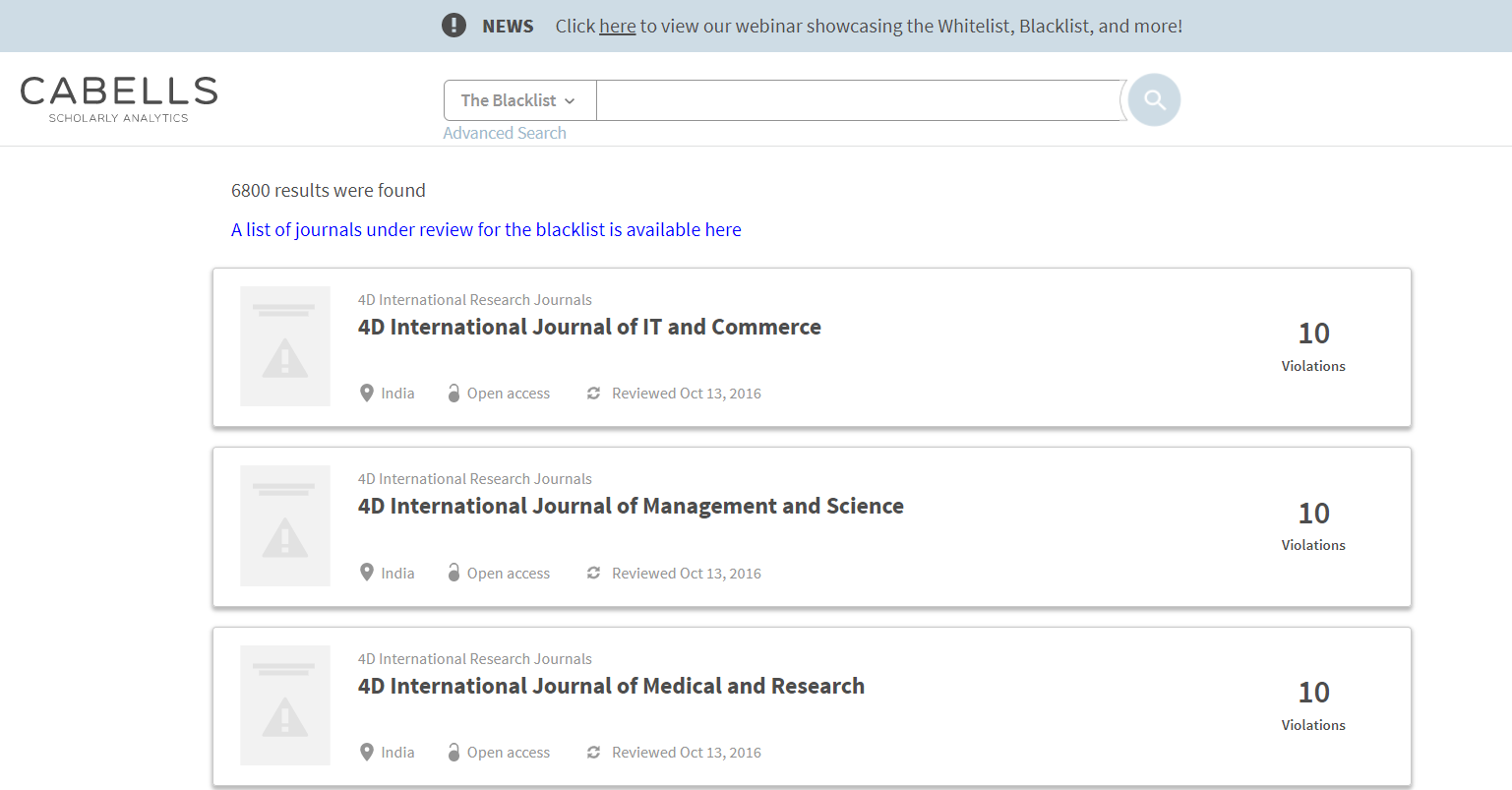
Task: Click publisher name above Management and Science title
Action: [475, 479]
